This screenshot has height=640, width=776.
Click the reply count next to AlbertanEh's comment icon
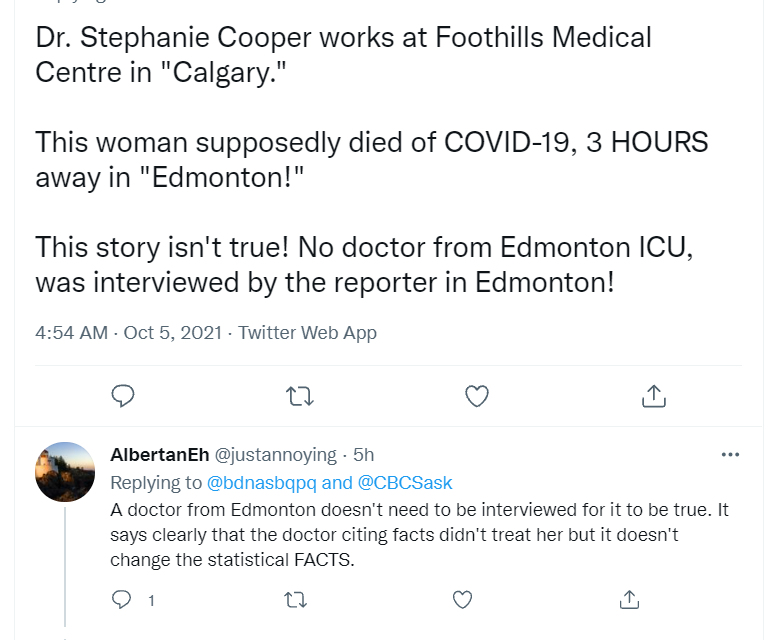pyautogui.click(x=151, y=600)
